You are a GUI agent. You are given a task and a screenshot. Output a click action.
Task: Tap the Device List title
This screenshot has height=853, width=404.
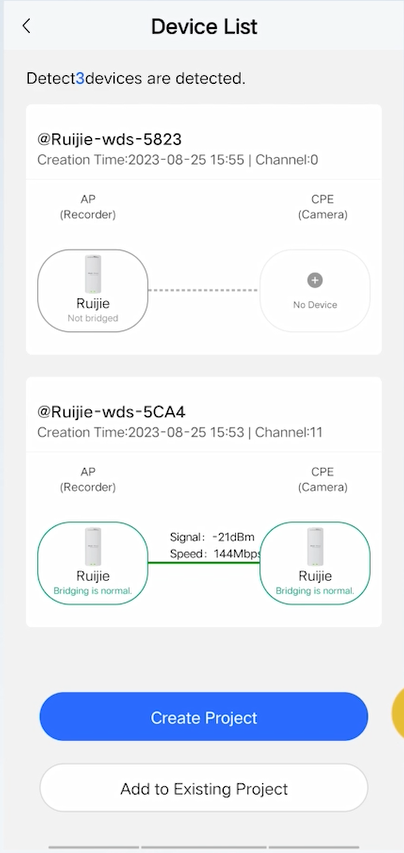(204, 27)
